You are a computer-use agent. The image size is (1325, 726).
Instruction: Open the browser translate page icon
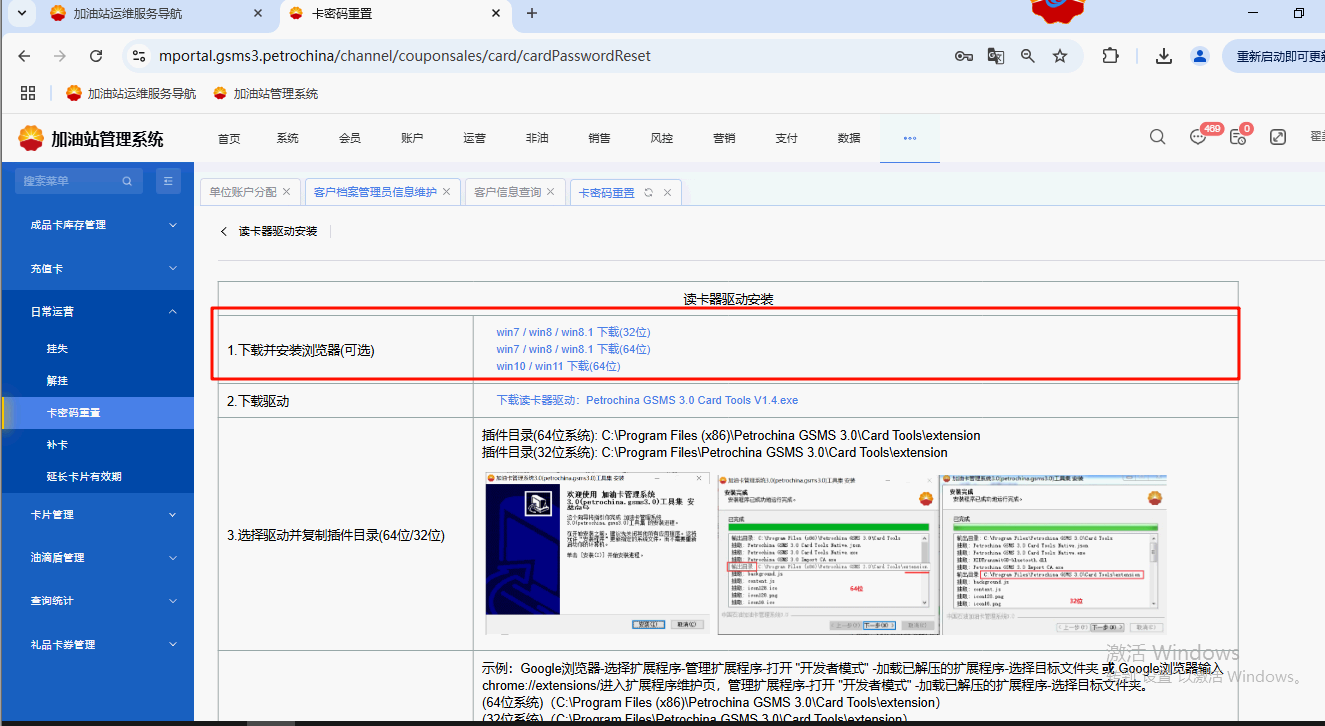point(995,56)
